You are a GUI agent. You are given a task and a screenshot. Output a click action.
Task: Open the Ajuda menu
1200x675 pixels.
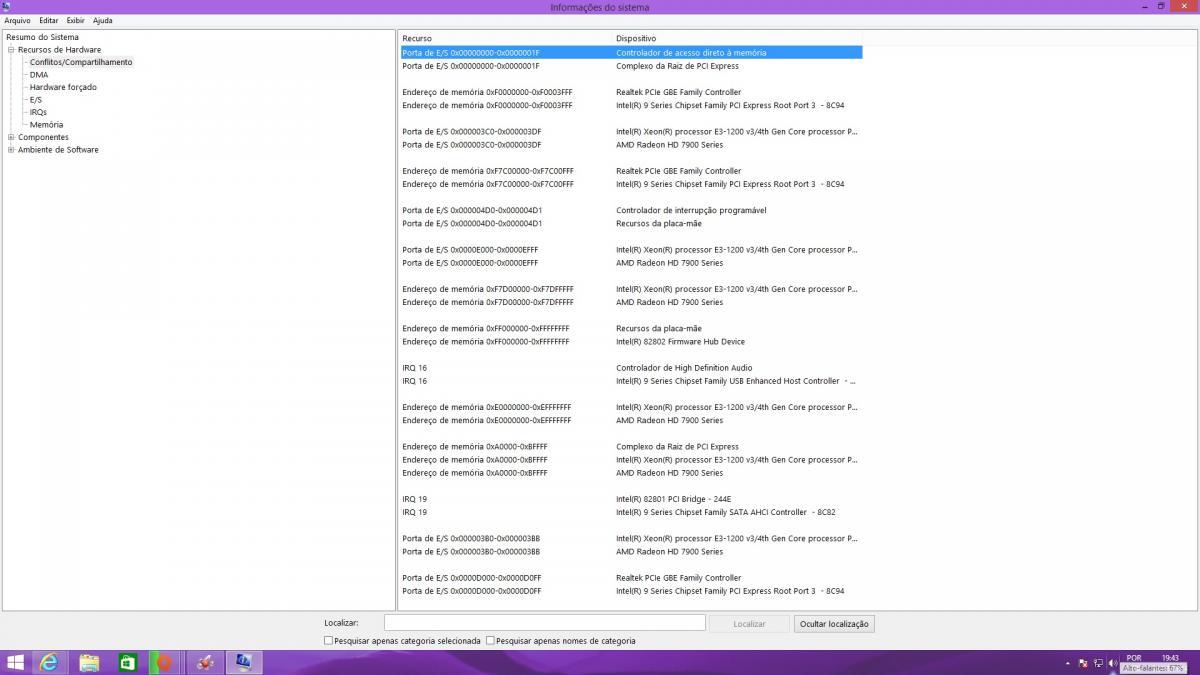103,20
